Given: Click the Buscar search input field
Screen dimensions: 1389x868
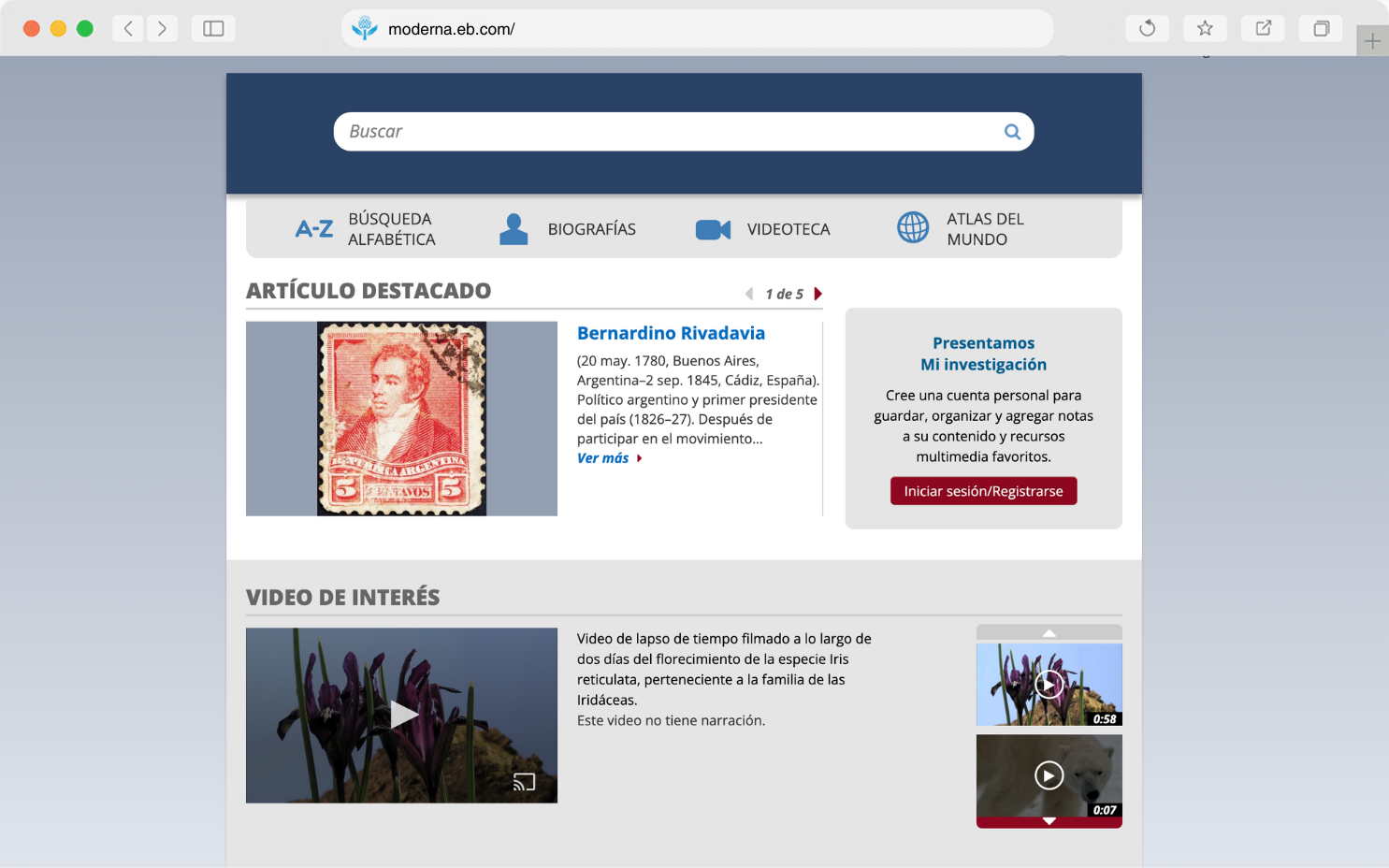Looking at the screenshot, I should (x=664, y=132).
